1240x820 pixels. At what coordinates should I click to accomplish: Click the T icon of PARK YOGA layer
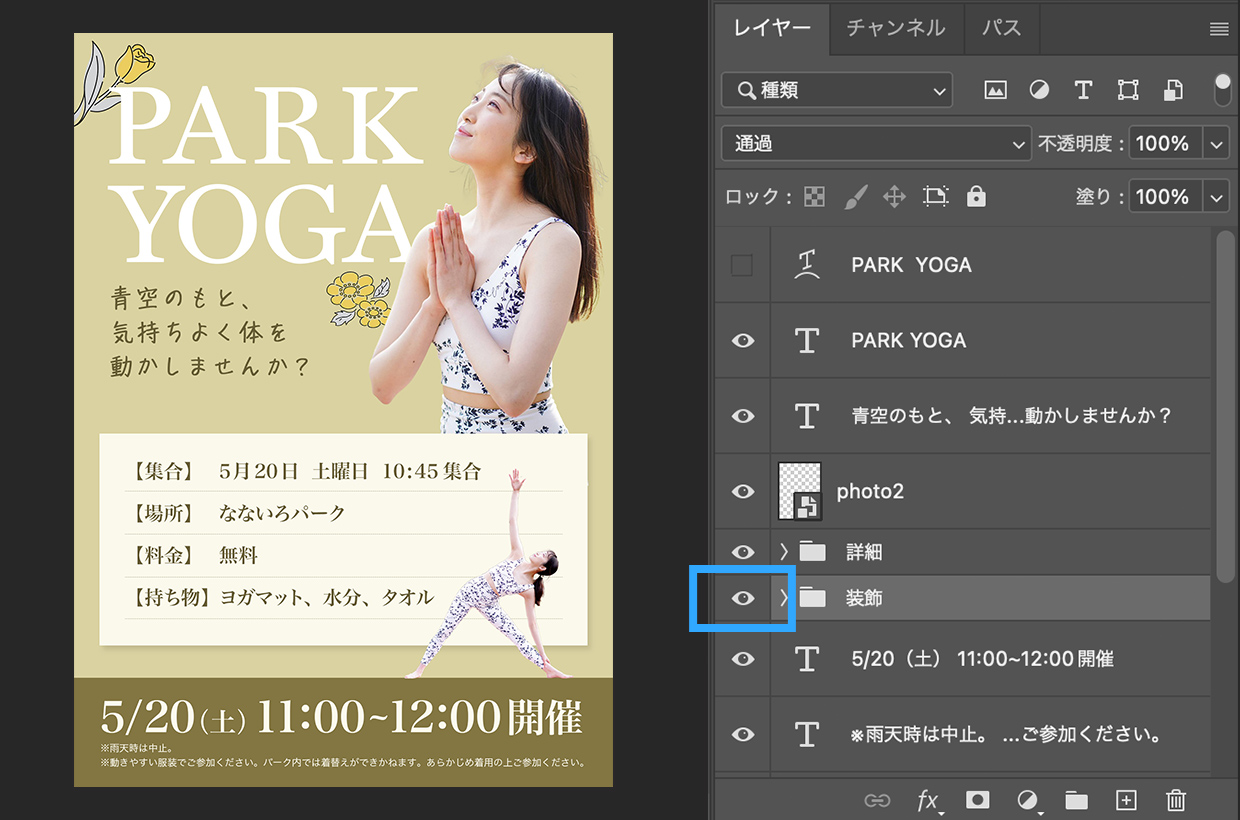807,340
